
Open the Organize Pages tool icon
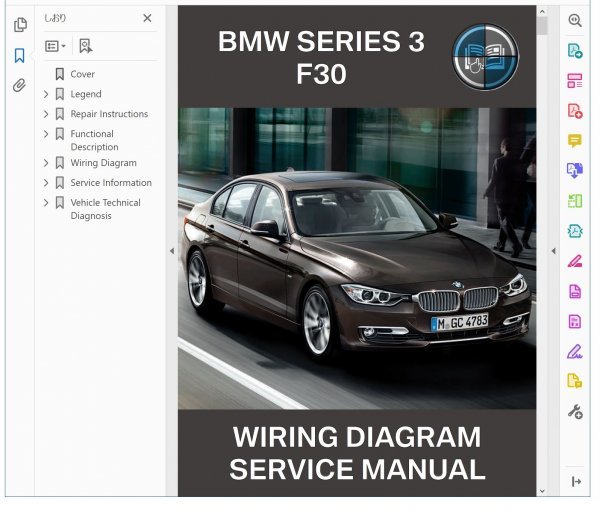575,201
